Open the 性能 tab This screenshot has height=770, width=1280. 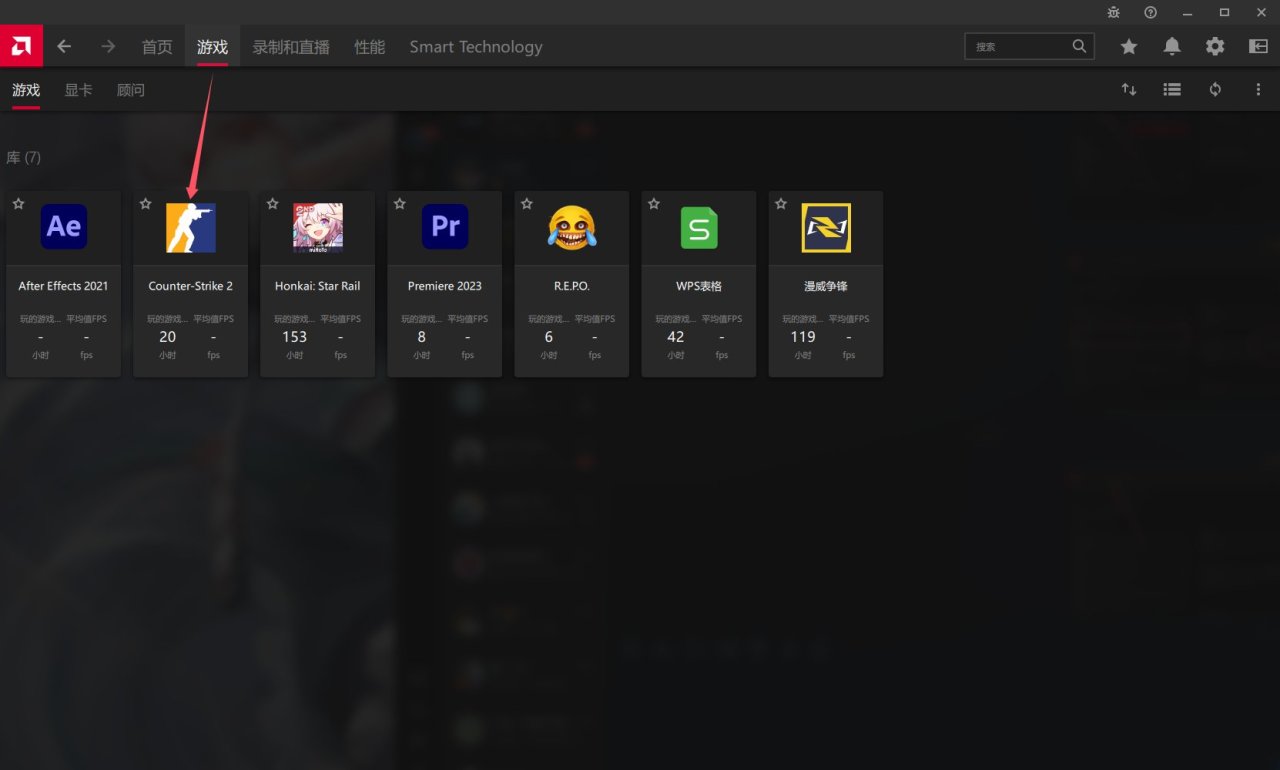(x=369, y=47)
